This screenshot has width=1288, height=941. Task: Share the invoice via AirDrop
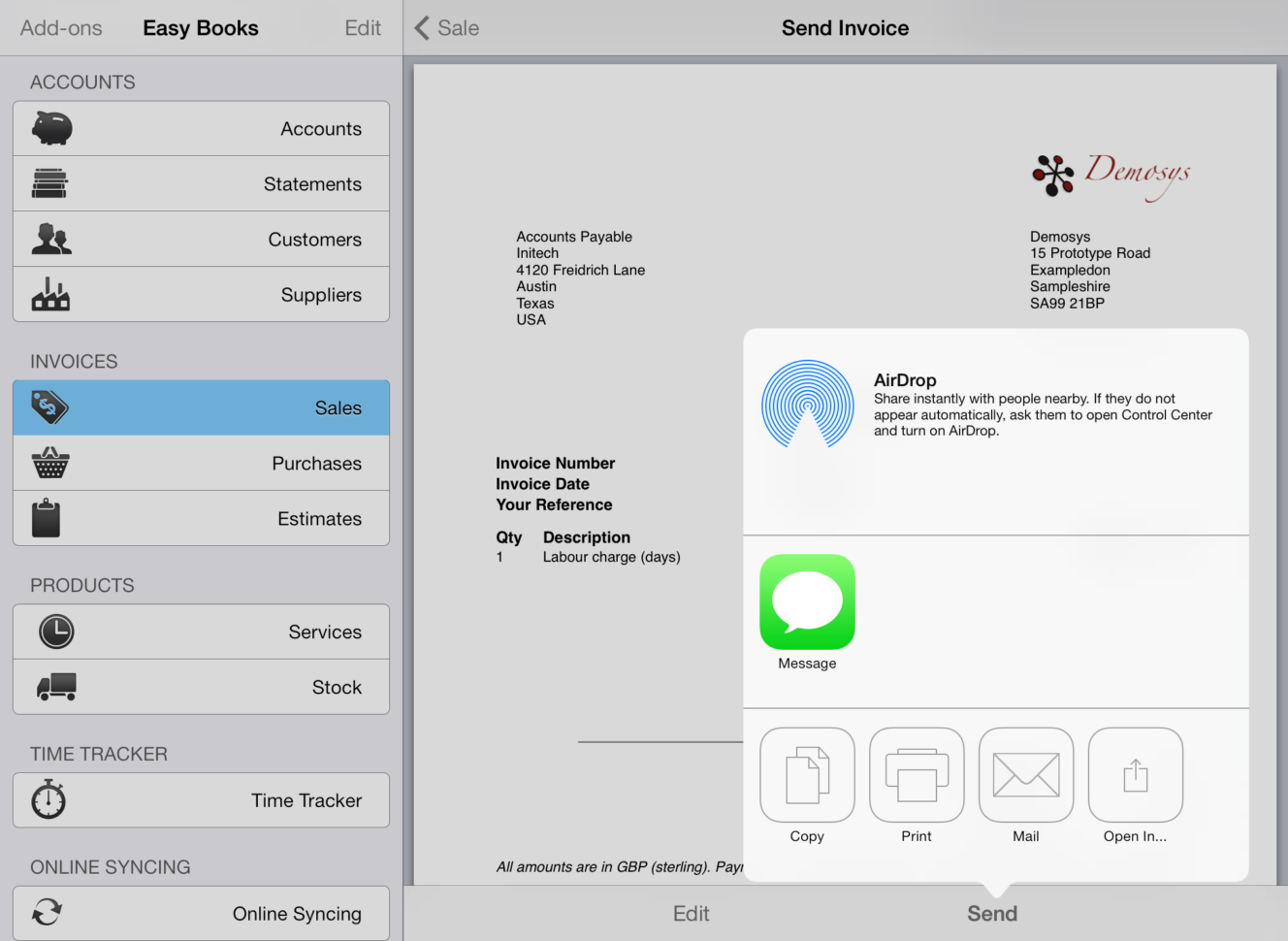[x=807, y=405]
